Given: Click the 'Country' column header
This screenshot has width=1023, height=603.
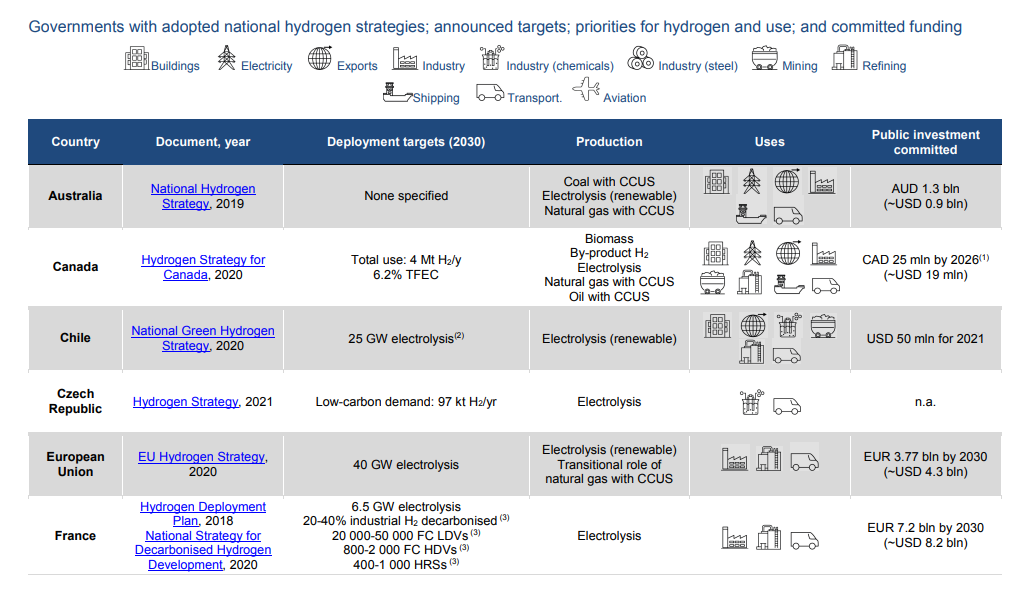Looking at the screenshot, I should [x=76, y=142].
